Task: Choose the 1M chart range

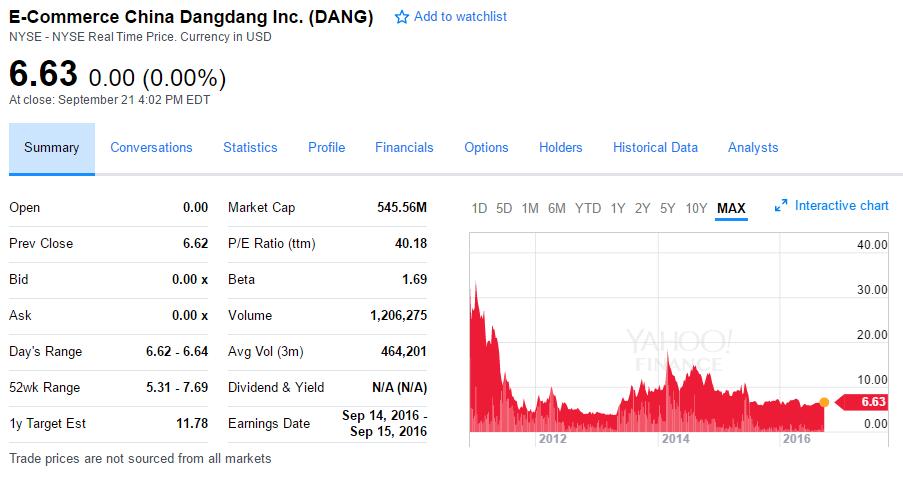Action: point(530,208)
